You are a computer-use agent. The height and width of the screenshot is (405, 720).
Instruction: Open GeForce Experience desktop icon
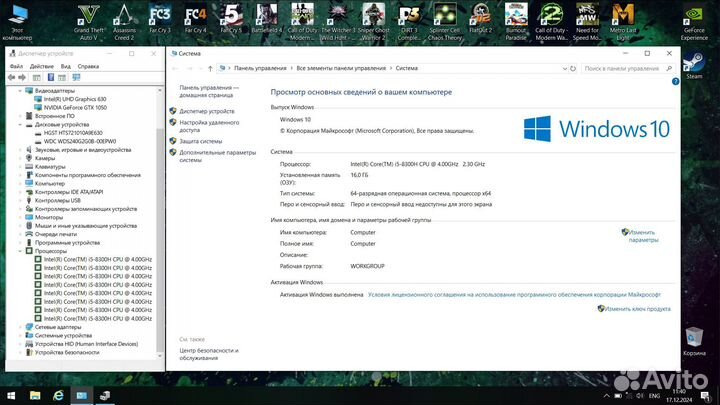[694, 23]
